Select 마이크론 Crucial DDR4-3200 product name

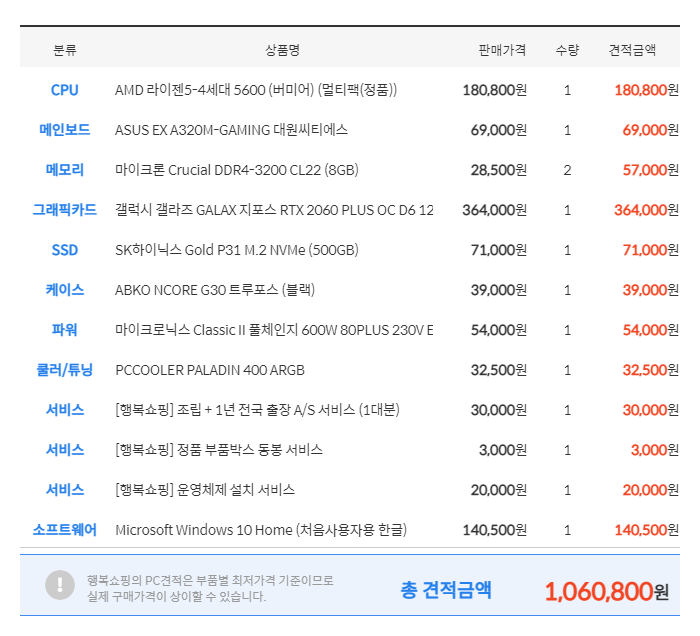[x=237, y=170]
